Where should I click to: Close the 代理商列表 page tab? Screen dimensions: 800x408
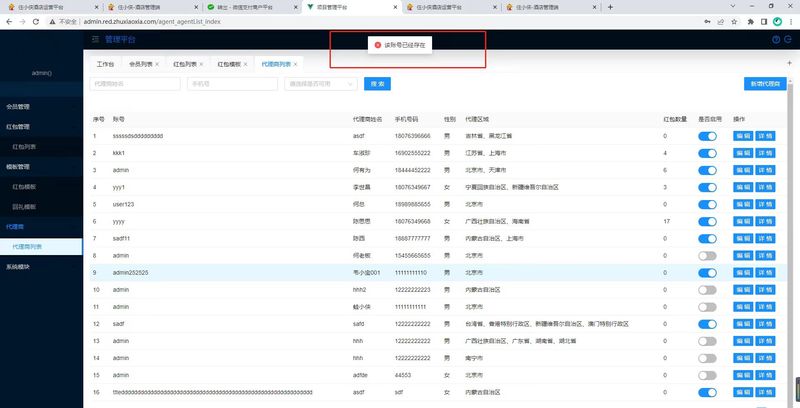pyautogui.click(x=295, y=64)
